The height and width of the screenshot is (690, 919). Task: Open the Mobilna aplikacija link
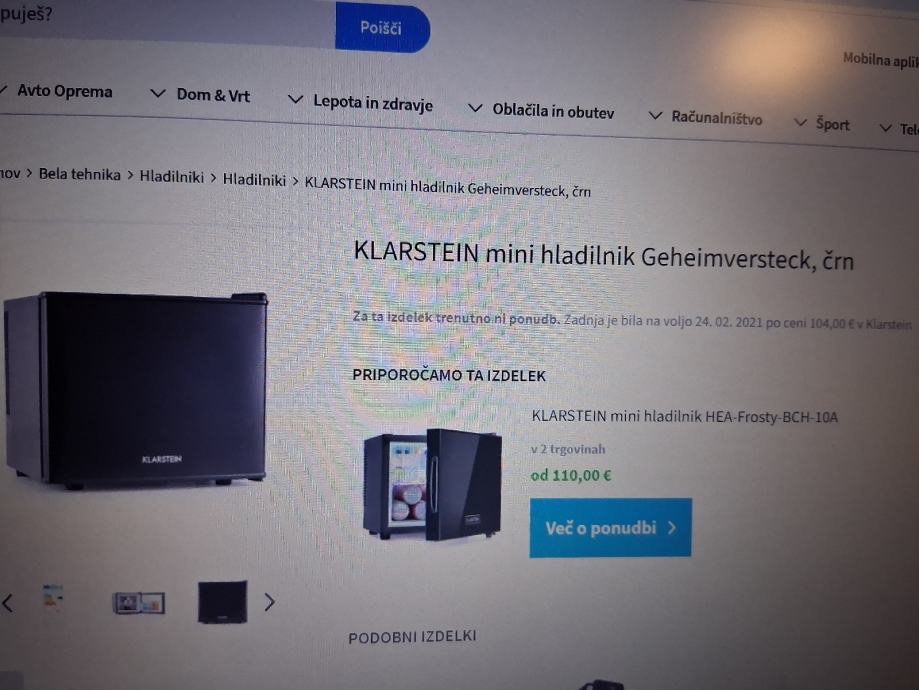880,60
